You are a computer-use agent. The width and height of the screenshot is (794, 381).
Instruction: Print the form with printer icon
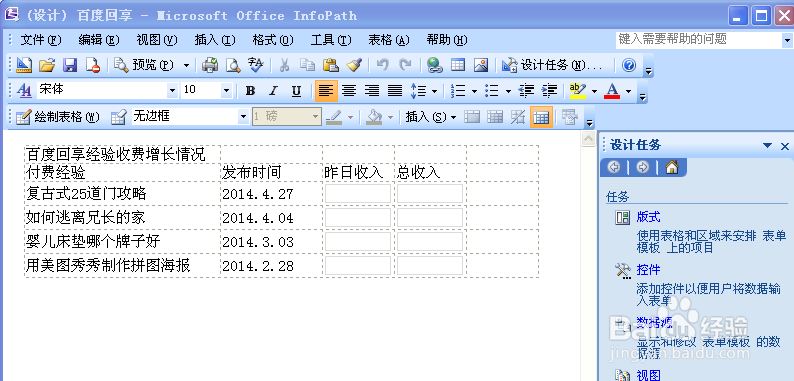pyautogui.click(x=210, y=65)
